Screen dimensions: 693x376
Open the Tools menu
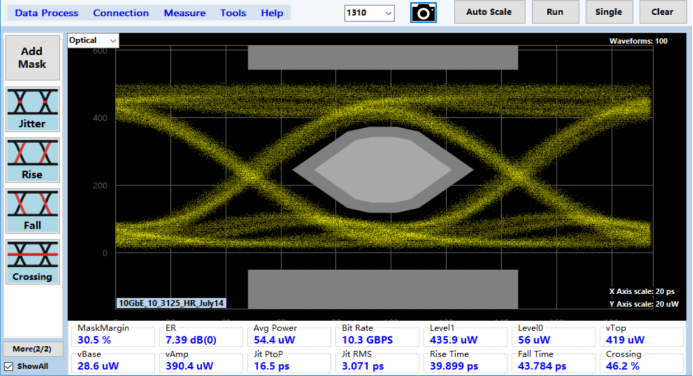tap(233, 13)
